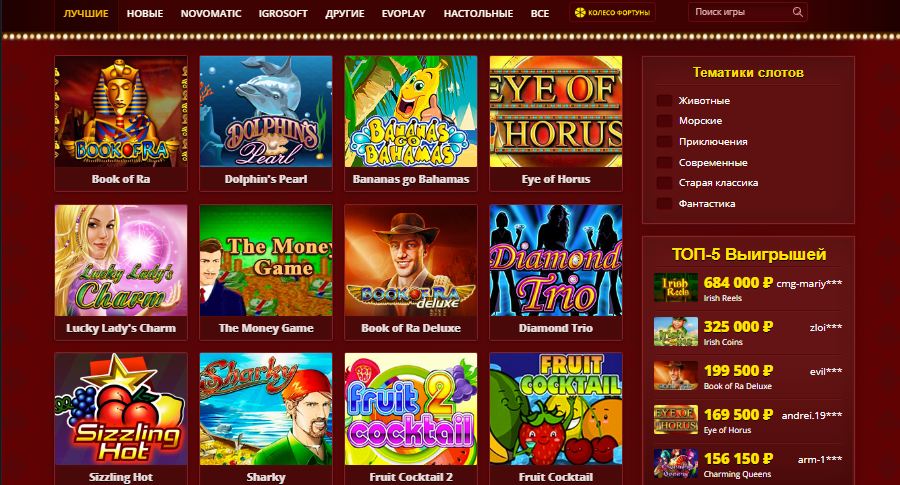
Task: Toggle the Старая классика checkbox
Action: (x=664, y=183)
